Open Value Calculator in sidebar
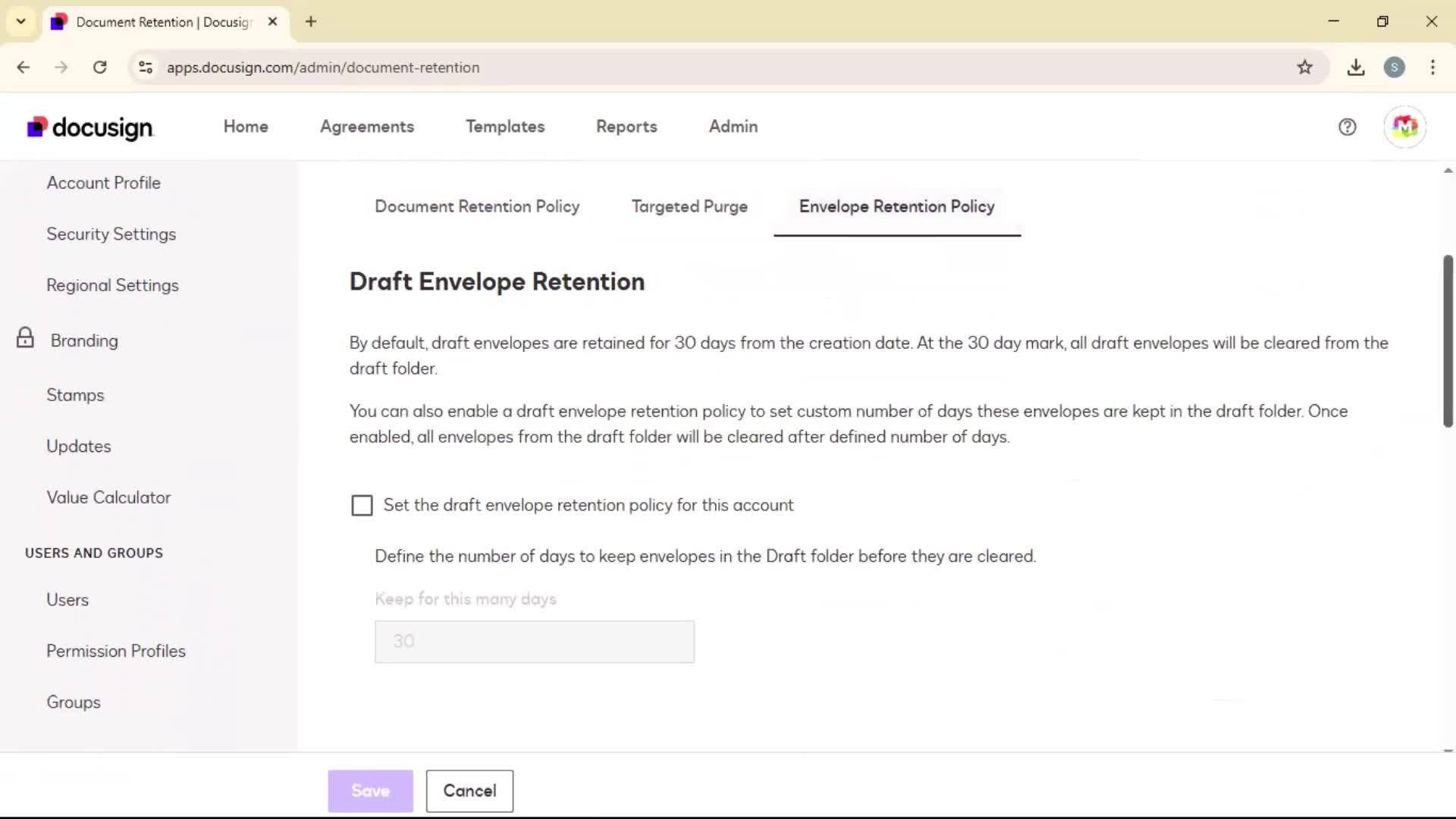1456x819 pixels. coord(108,497)
